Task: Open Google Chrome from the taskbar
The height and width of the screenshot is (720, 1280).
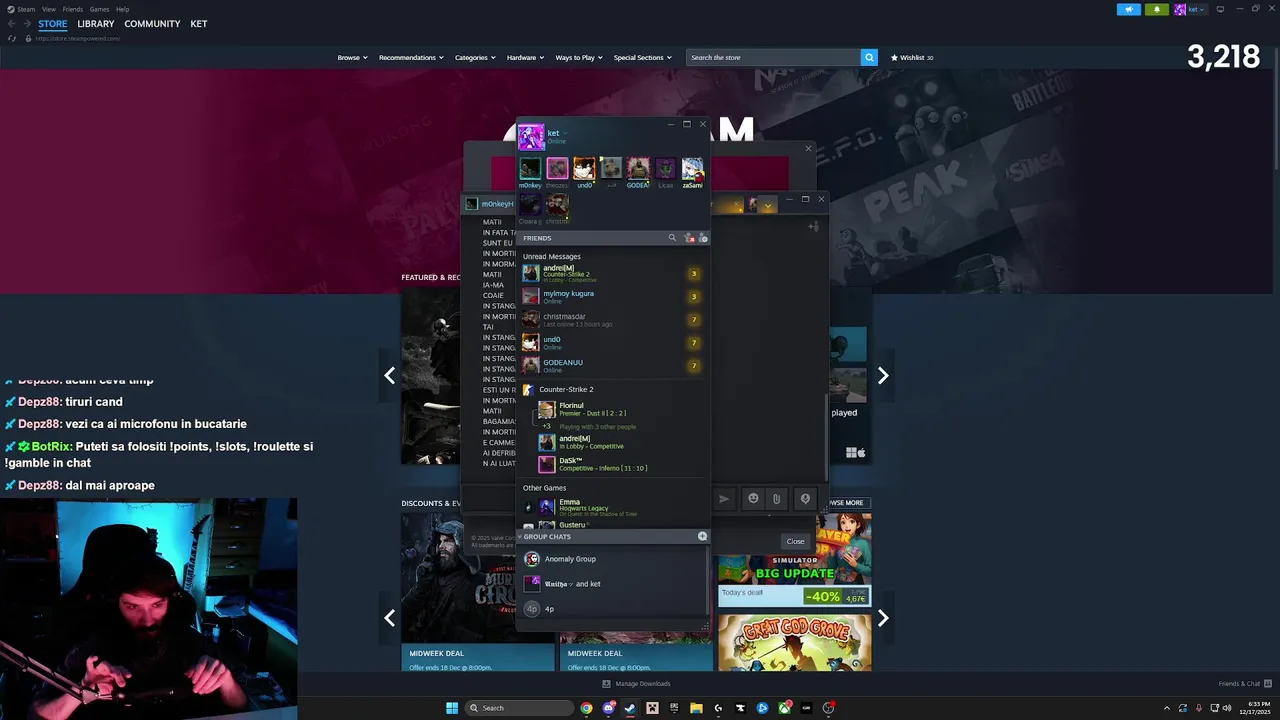Action: [x=586, y=708]
